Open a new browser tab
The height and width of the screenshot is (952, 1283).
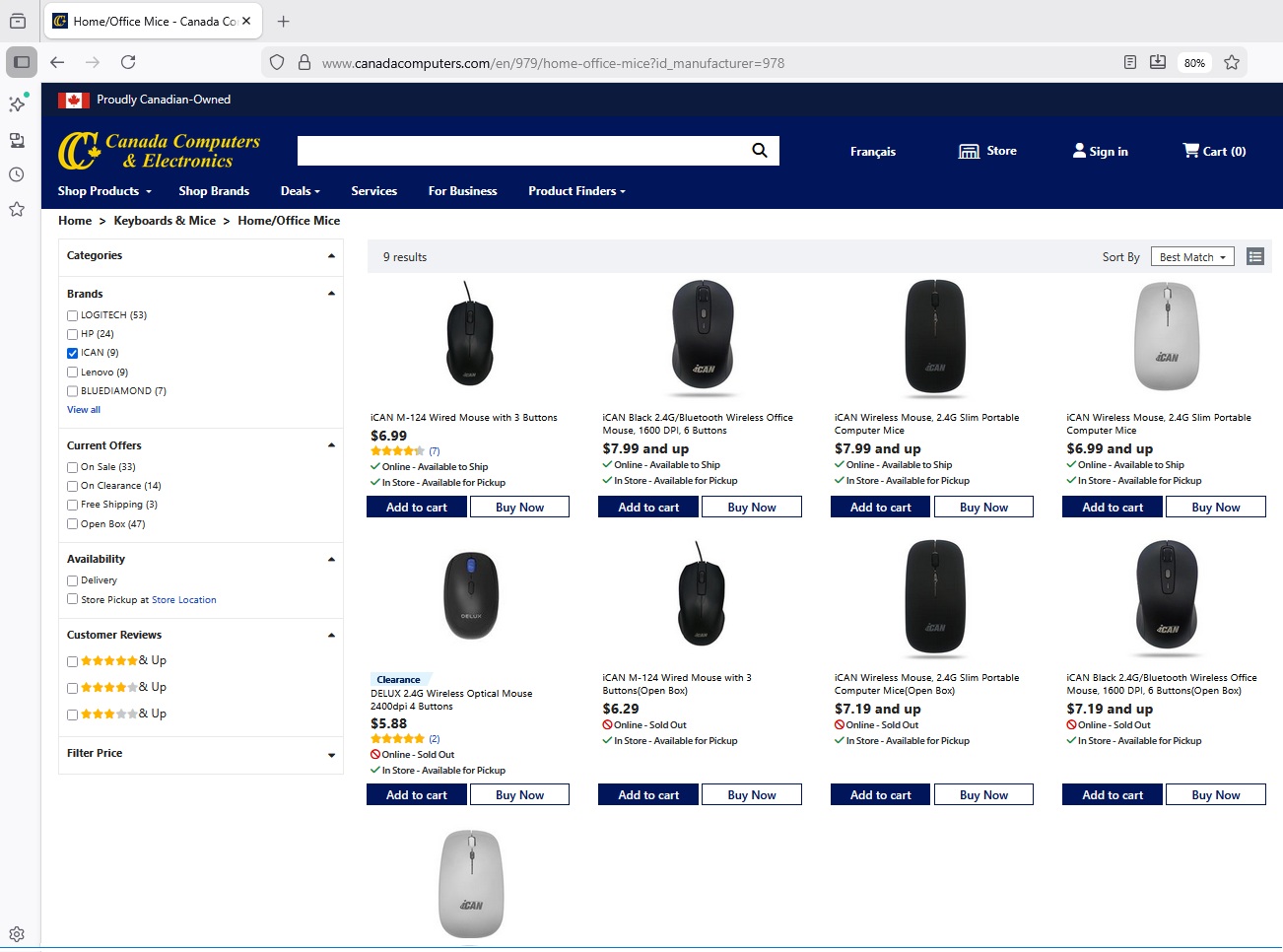pyautogui.click(x=284, y=21)
